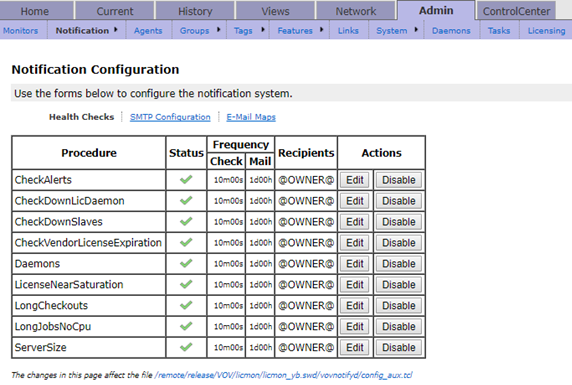Viewport: 572px width, 385px height.
Task: Open the Links submenu item
Action: coord(348,31)
